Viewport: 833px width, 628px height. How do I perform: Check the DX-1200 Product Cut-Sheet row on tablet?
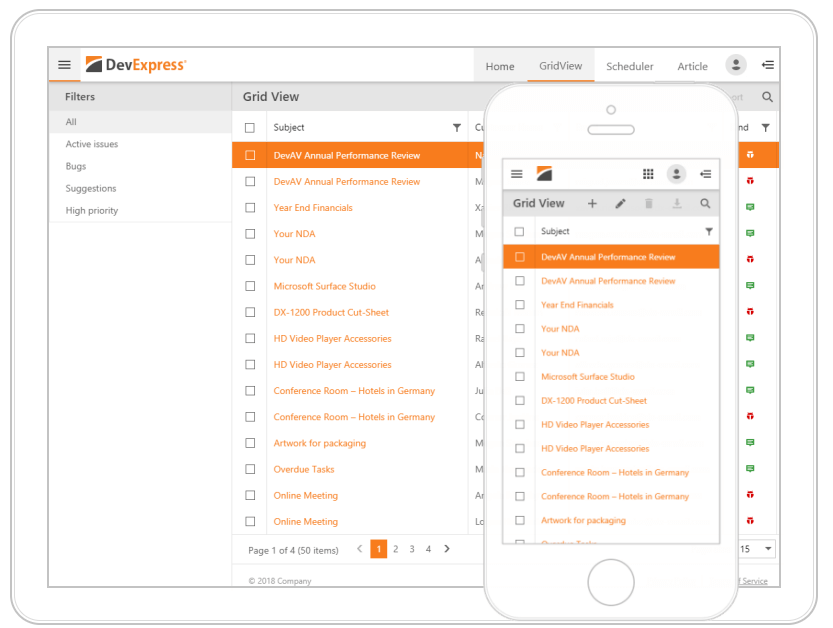250,312
